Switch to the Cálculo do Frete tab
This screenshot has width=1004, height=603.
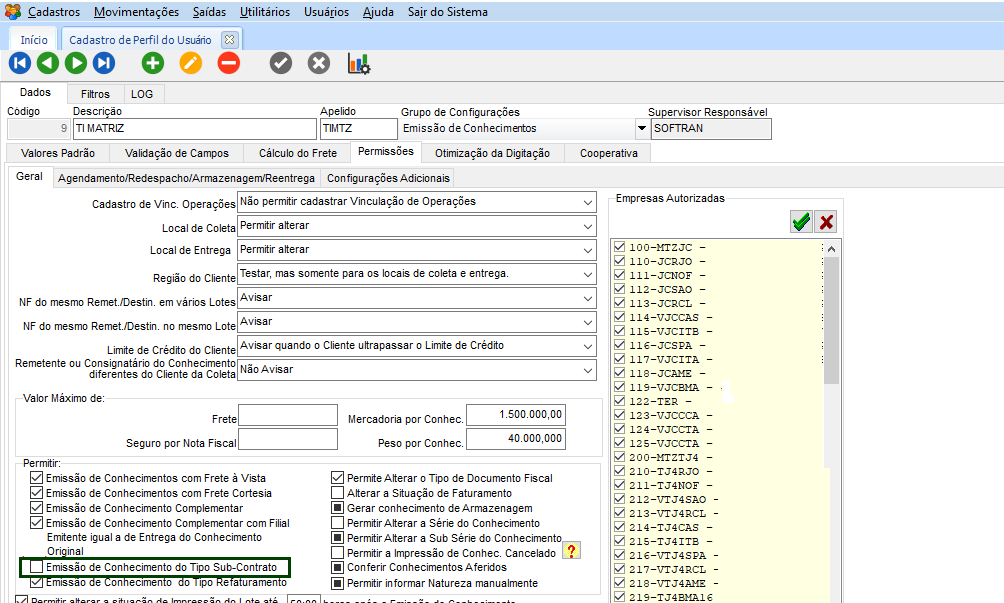297,153
